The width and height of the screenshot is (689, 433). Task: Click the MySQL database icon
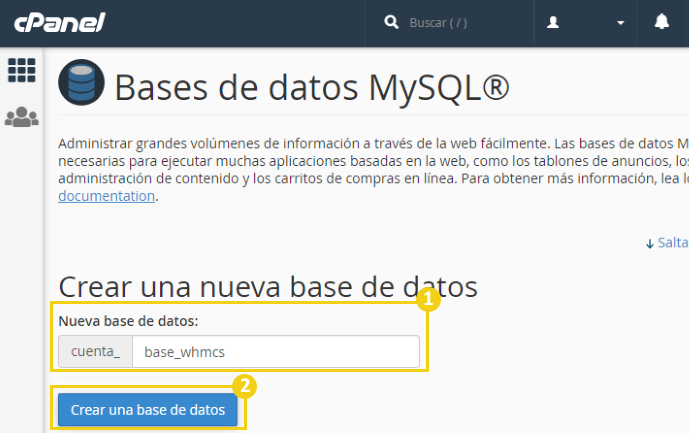(x=81, y=82)
